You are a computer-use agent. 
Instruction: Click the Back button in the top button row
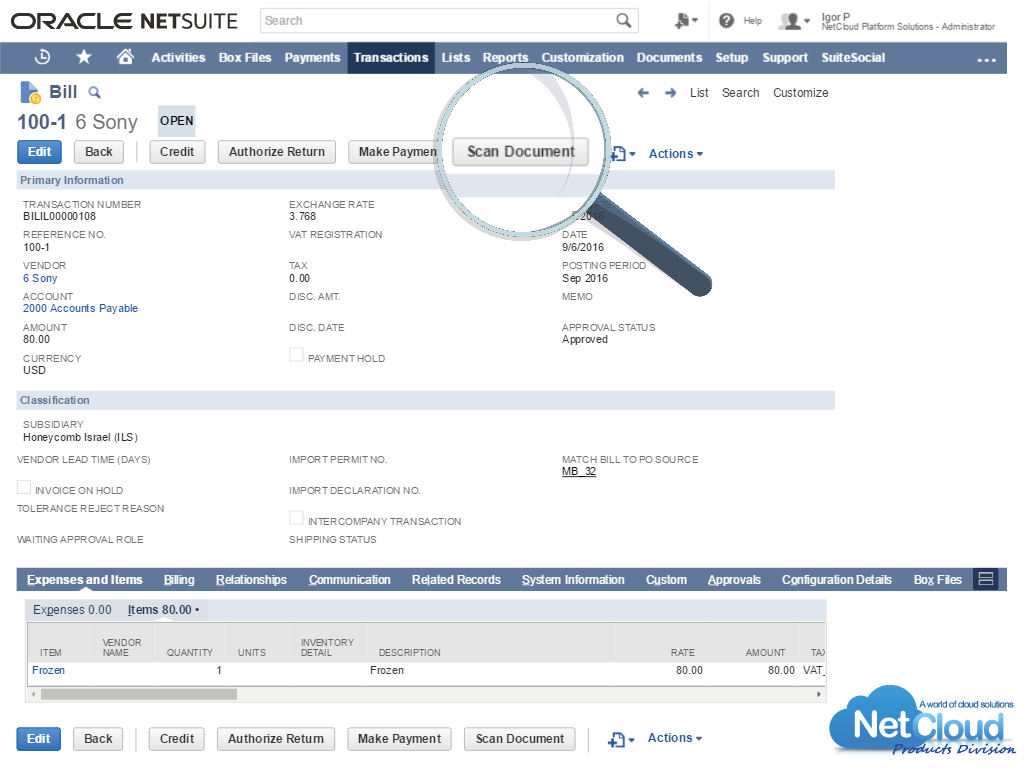[x=99, y=152]
